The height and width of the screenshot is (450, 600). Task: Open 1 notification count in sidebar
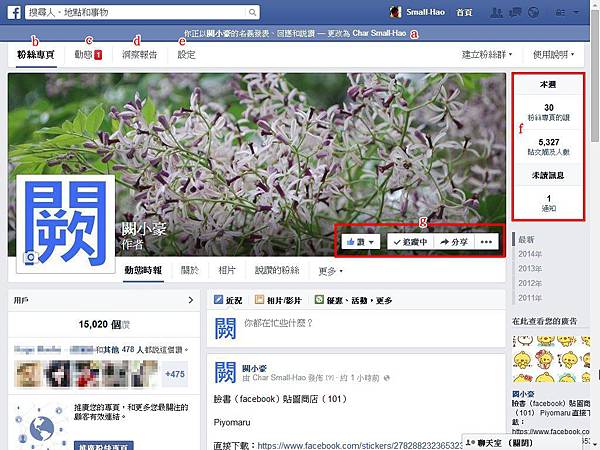click(549, 203)
